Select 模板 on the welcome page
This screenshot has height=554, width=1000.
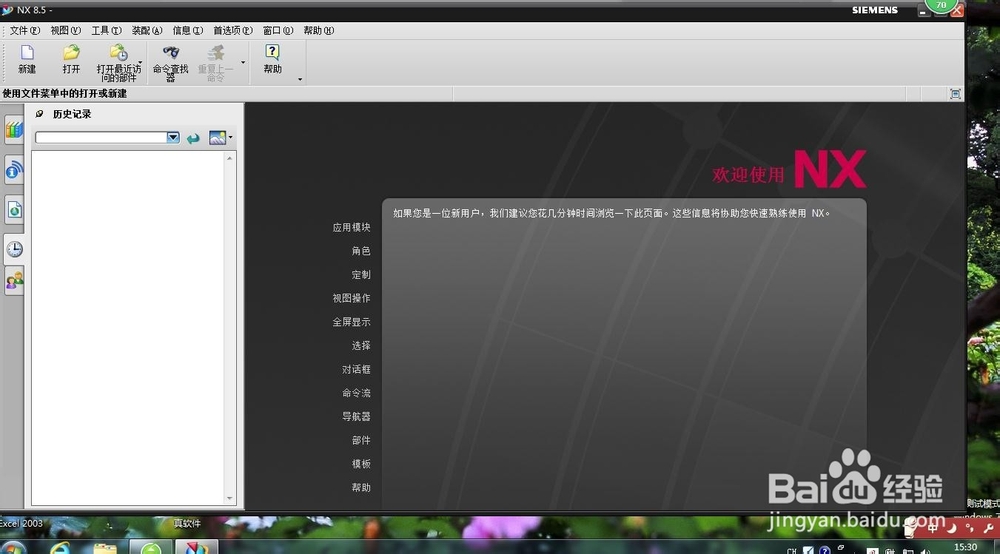click(x=360, y=463)
